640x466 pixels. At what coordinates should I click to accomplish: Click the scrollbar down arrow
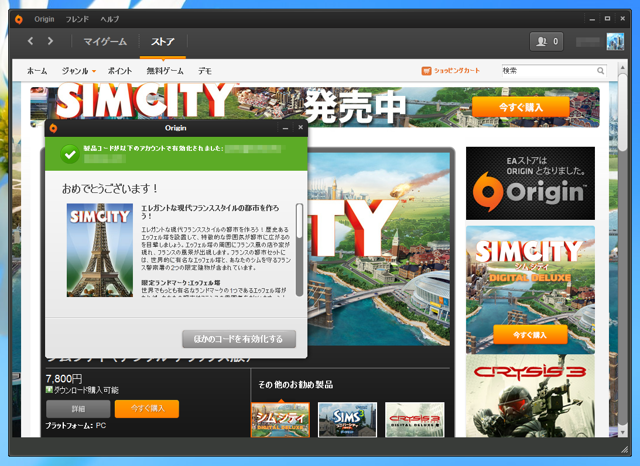[622, 432]
